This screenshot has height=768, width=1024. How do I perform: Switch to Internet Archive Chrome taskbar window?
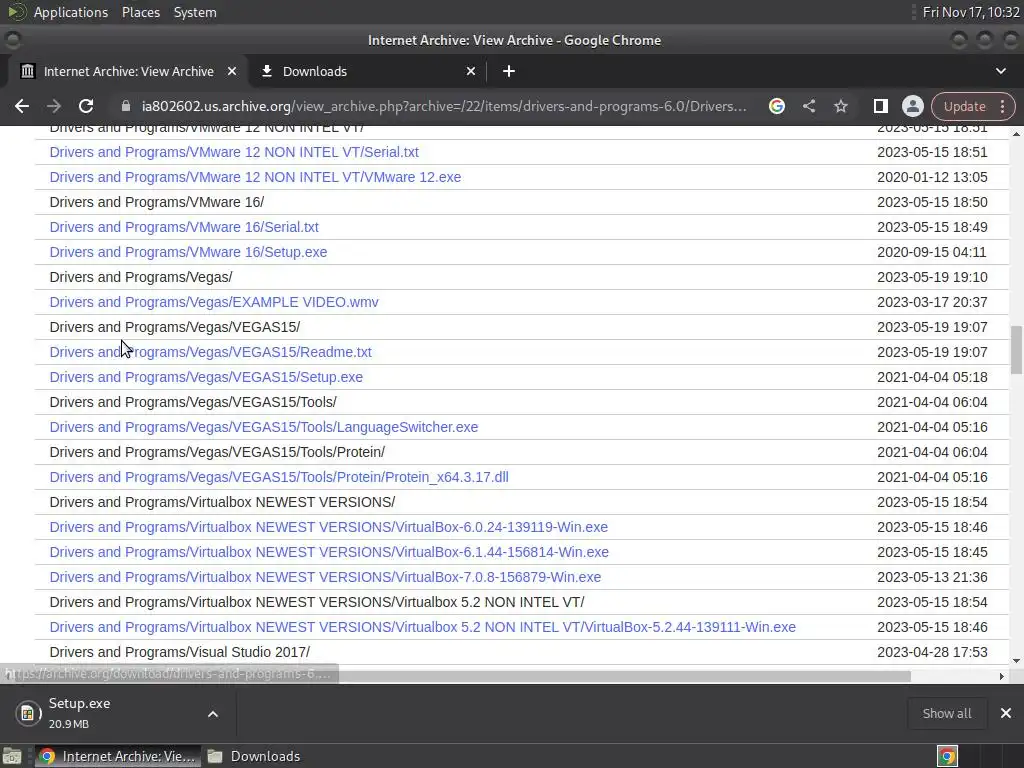pyautogui.click(x=117, y=756)
